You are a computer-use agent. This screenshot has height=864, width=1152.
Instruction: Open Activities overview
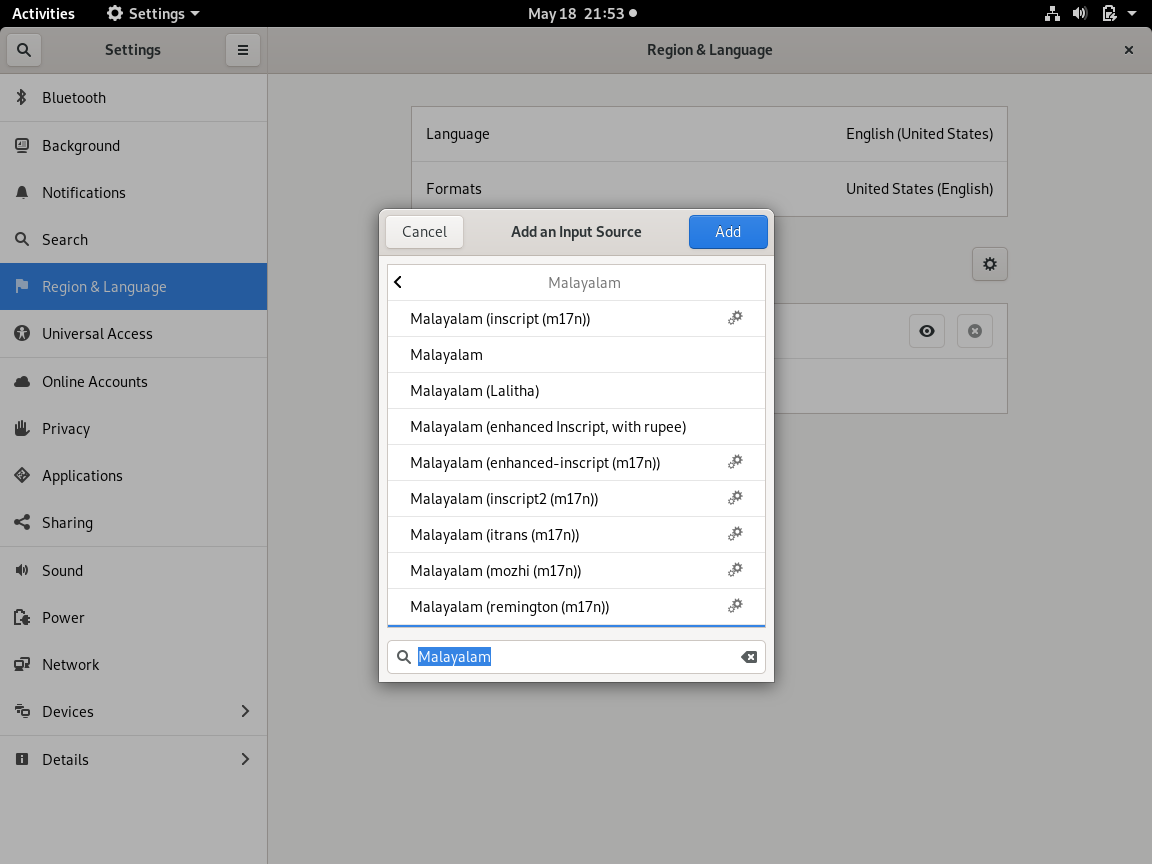(x=43, y=14)
